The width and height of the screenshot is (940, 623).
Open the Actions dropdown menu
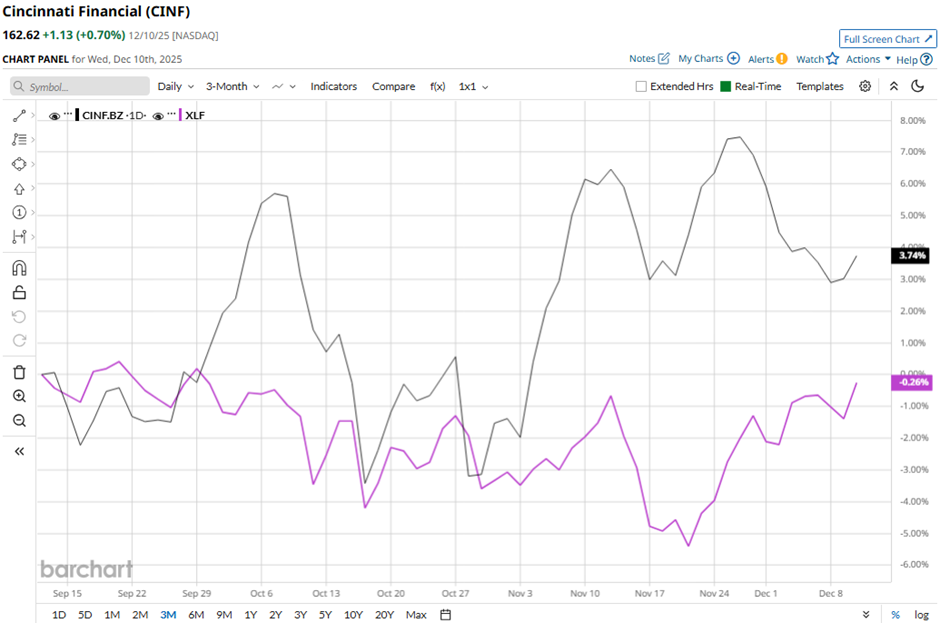pyautogui.click(x=868, y=59)
